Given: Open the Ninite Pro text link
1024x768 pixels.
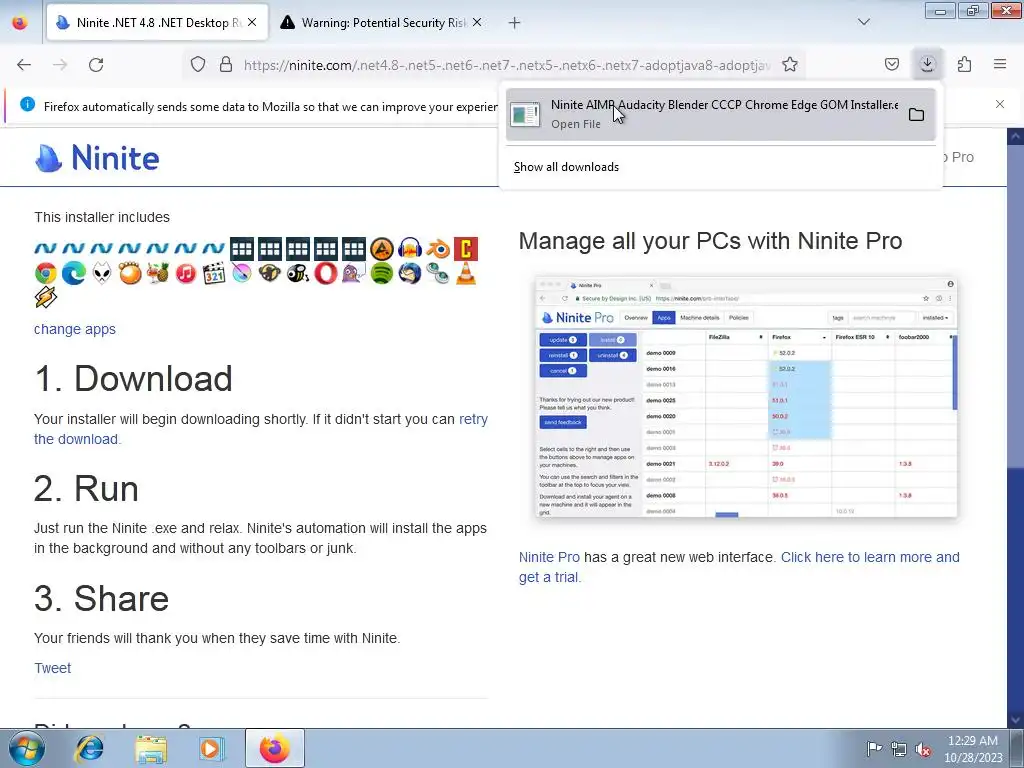Looking at the screenshot, I should pos(549,557).
